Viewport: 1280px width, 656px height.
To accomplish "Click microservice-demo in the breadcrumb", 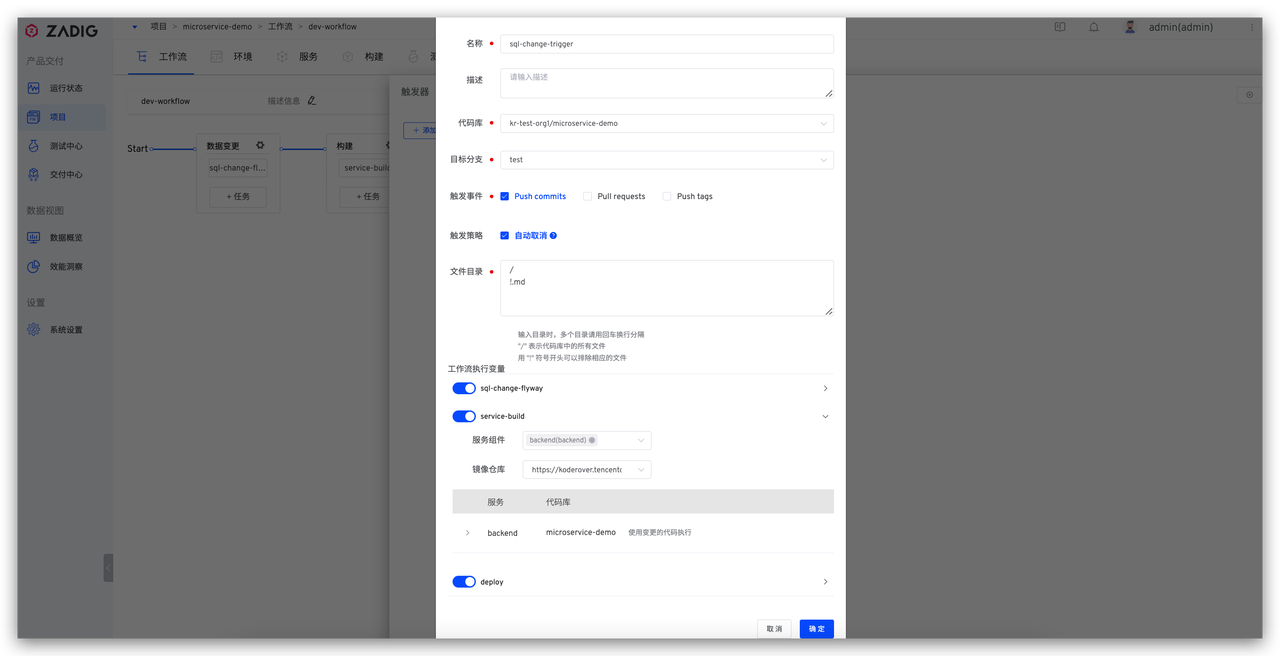I will pos(217,27).
